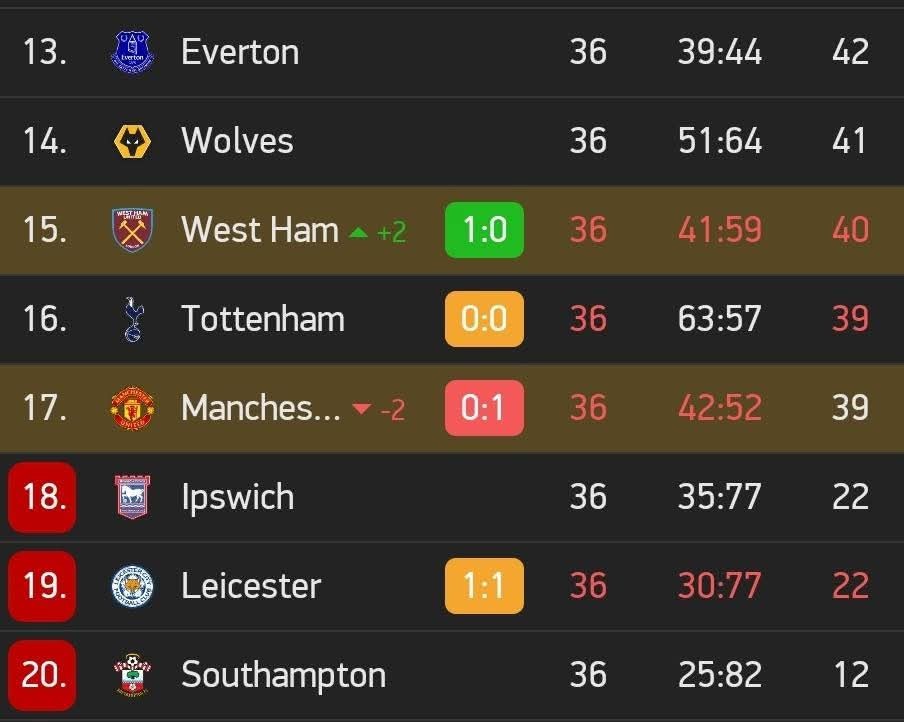
Task: Click the West Ham club crest
Action: [132, 230]
